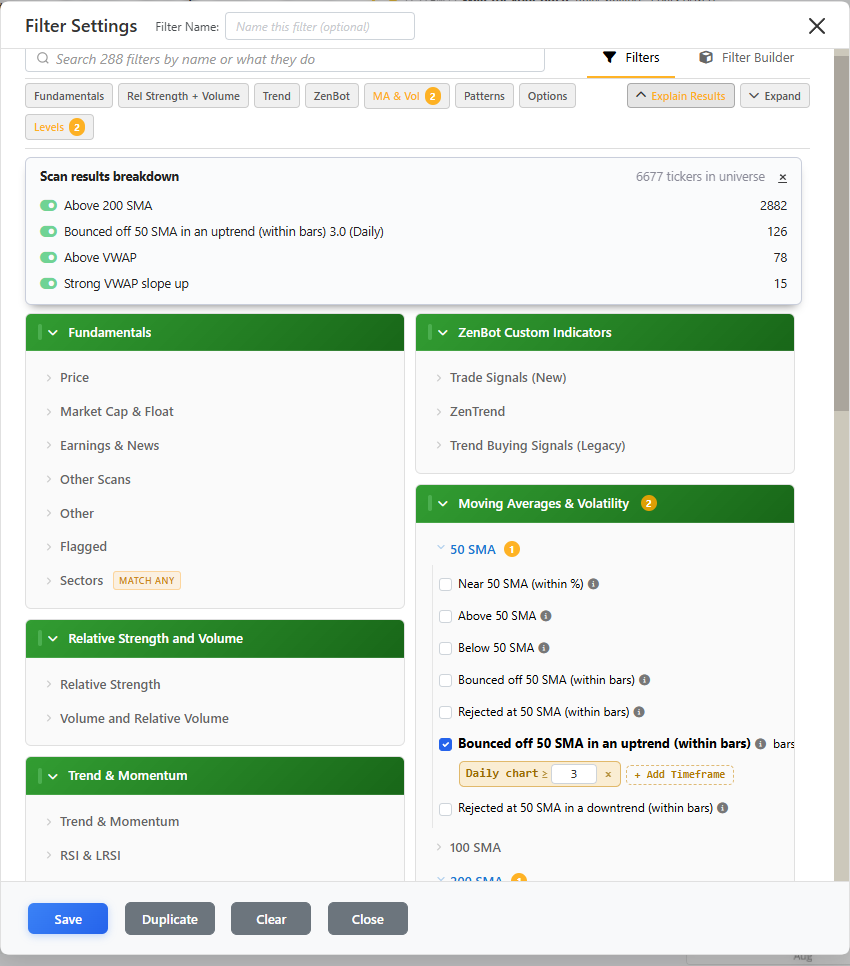Switch to the Filter Builder tab

746,58
